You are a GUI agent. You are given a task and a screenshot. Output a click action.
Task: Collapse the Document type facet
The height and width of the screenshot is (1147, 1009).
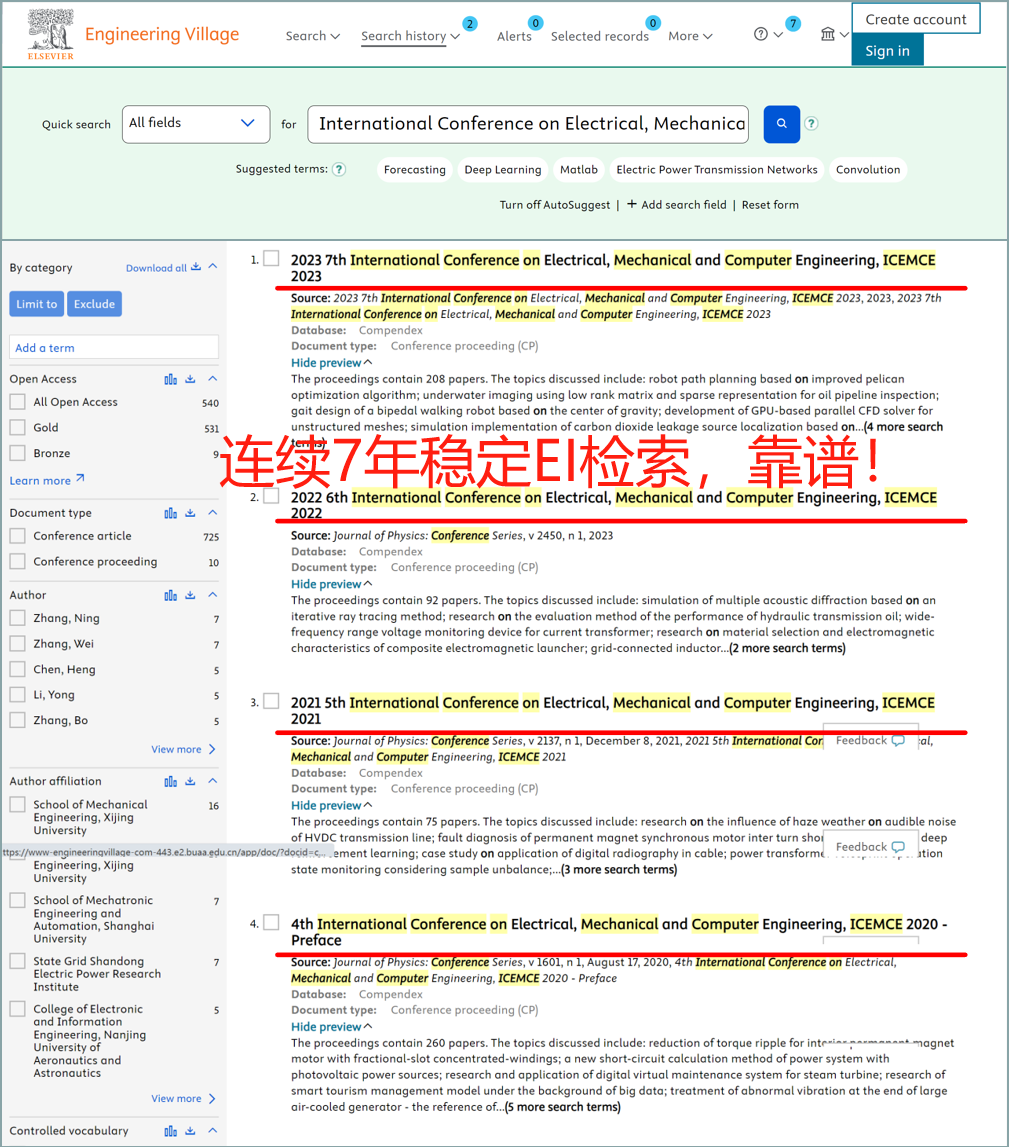coord(213,512)
